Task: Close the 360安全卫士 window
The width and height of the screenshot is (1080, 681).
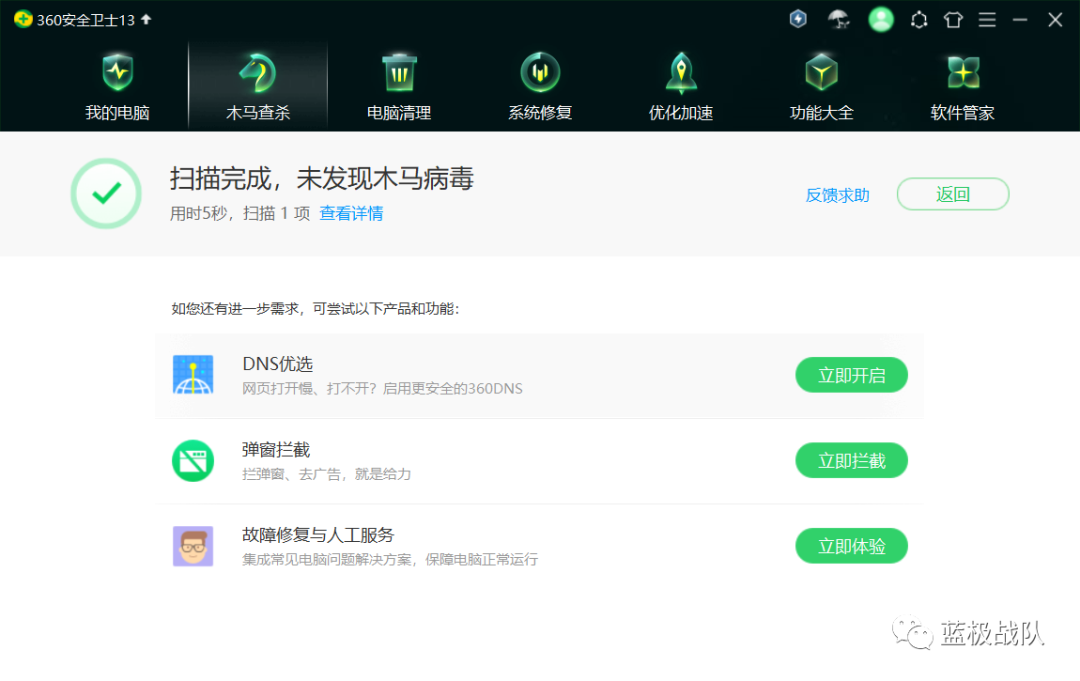Action: click(1055, 20)
